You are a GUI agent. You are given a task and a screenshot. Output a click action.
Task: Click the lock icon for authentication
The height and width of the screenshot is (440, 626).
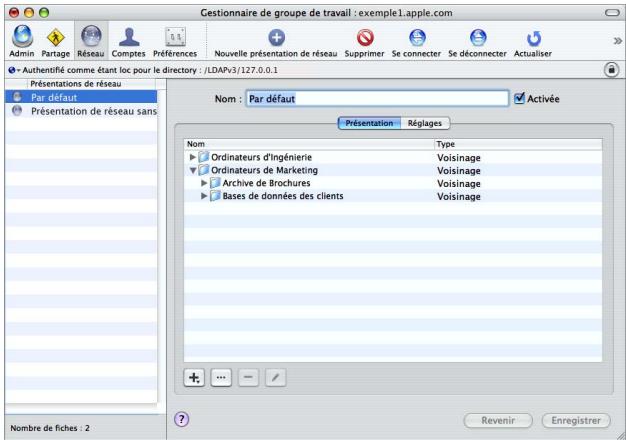point(611,69)
